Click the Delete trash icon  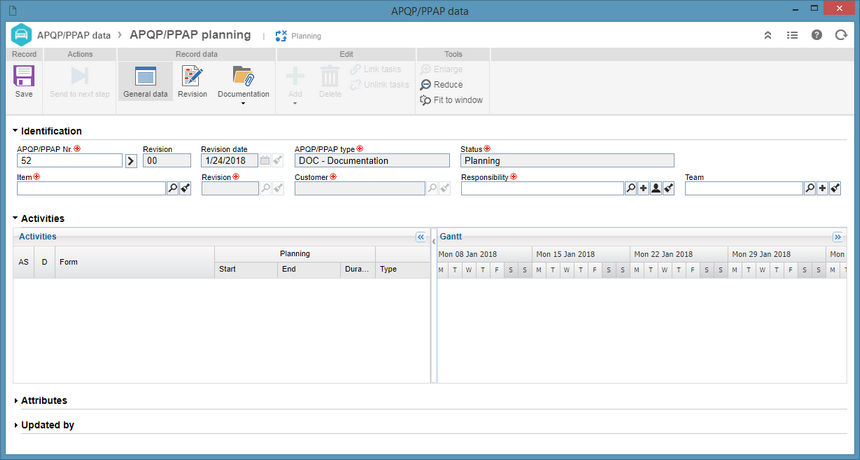coord(330,77)
